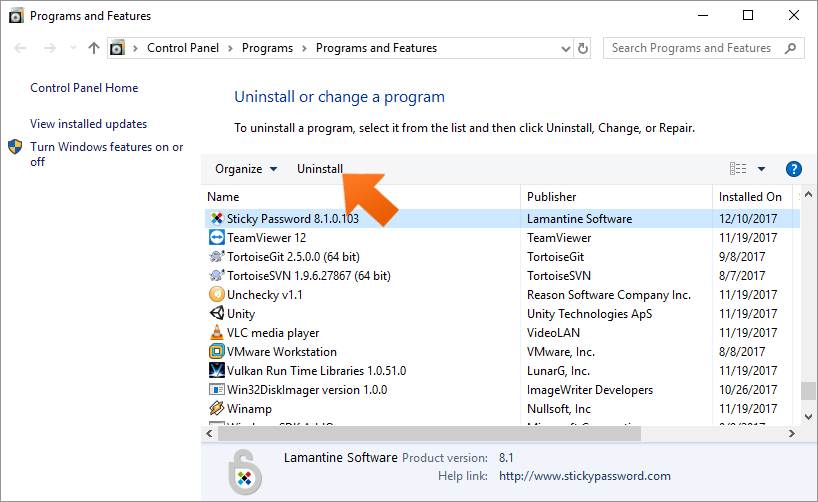Click the vertical scrollbar thumb

[x=809, y=391]
